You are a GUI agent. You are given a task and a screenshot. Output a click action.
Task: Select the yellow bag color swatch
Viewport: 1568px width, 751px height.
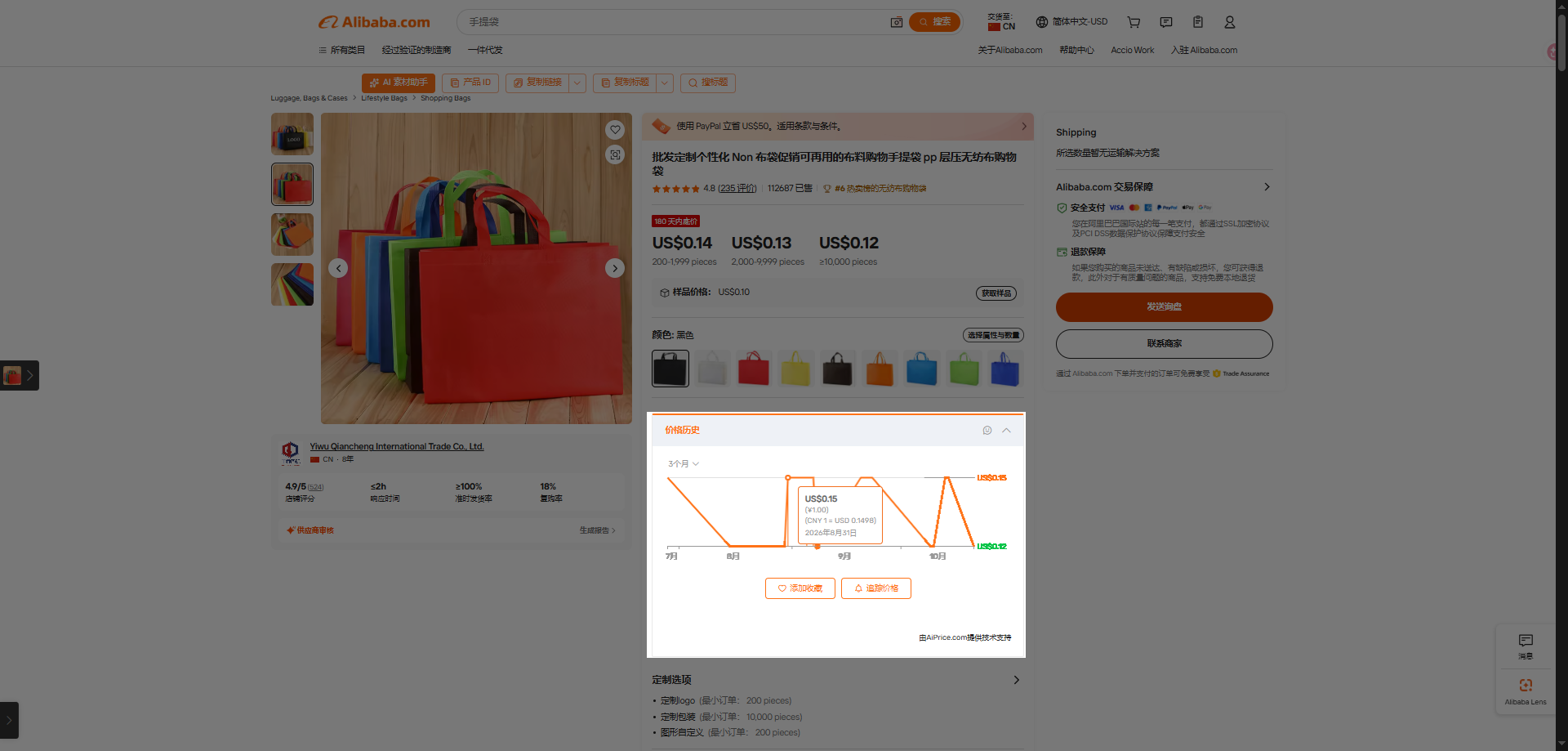pyautogui.click(x=796, y=369)
